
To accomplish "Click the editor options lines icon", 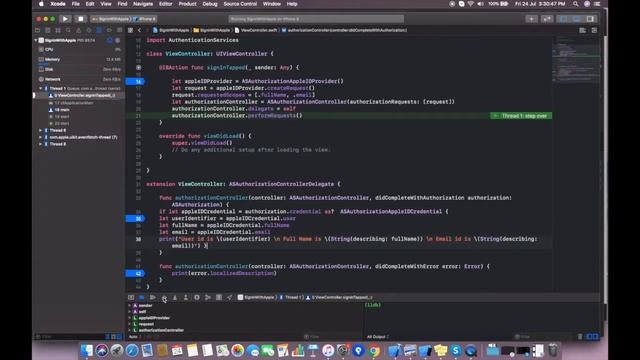I will 582,30.
